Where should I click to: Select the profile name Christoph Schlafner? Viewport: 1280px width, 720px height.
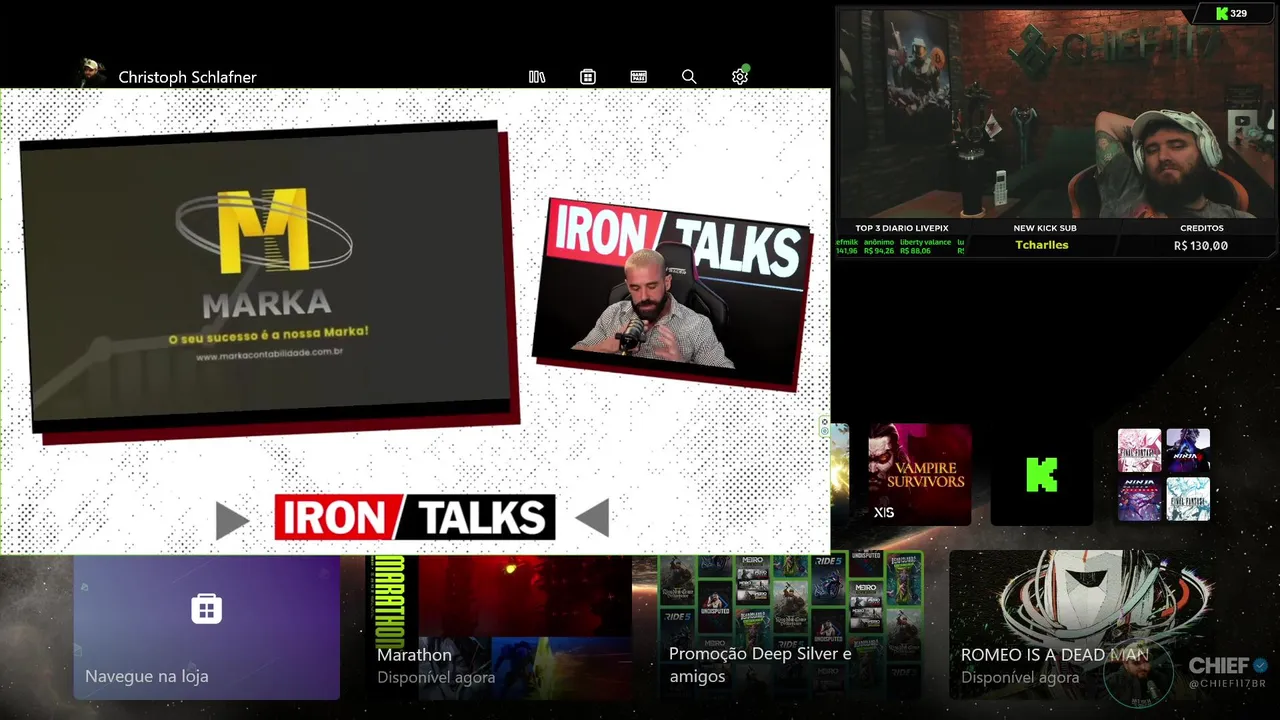tap(187, 77)
